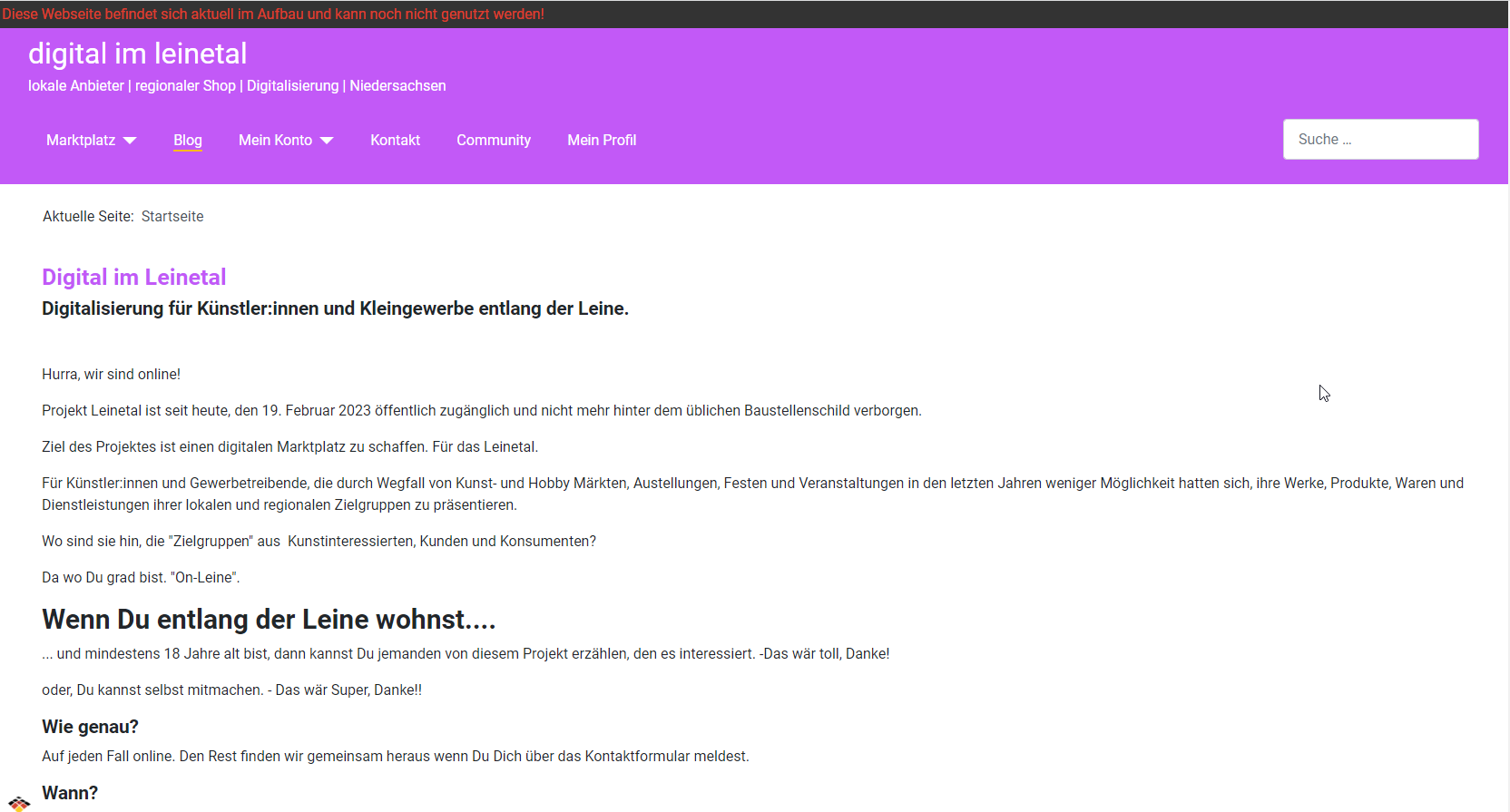The width and height of the screenshot is (1510, 812).
Task: Click the site title digital im leinetal
Action: [x=137, y=54]
